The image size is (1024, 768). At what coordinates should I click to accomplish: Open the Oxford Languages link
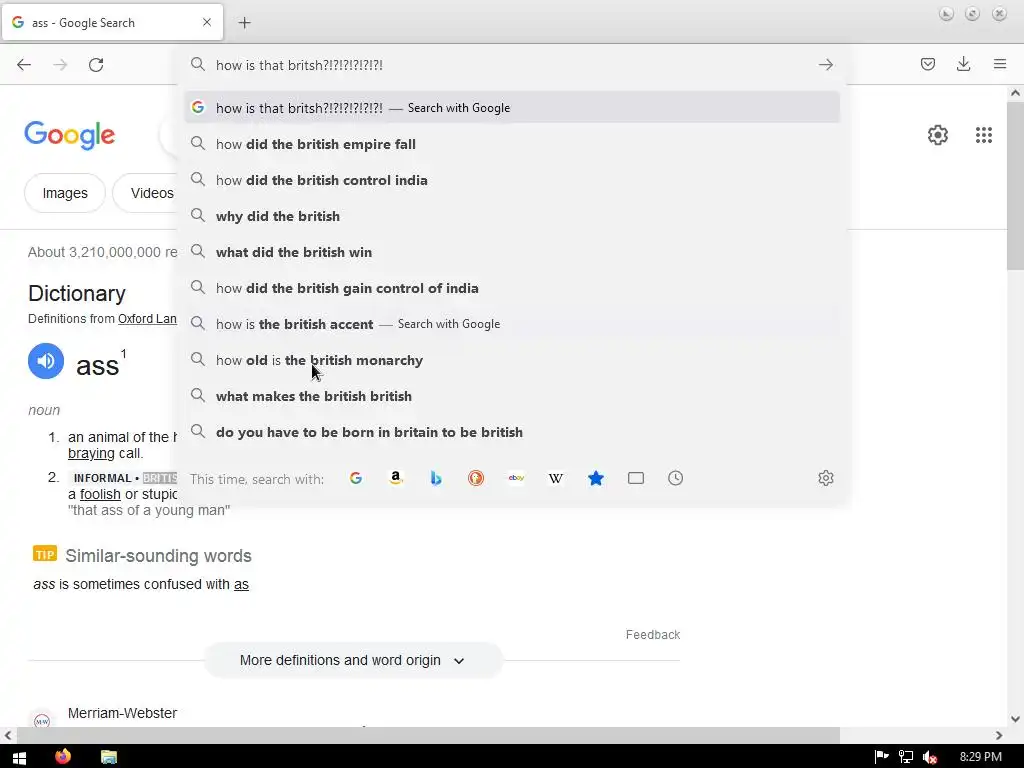coord(147,319)
